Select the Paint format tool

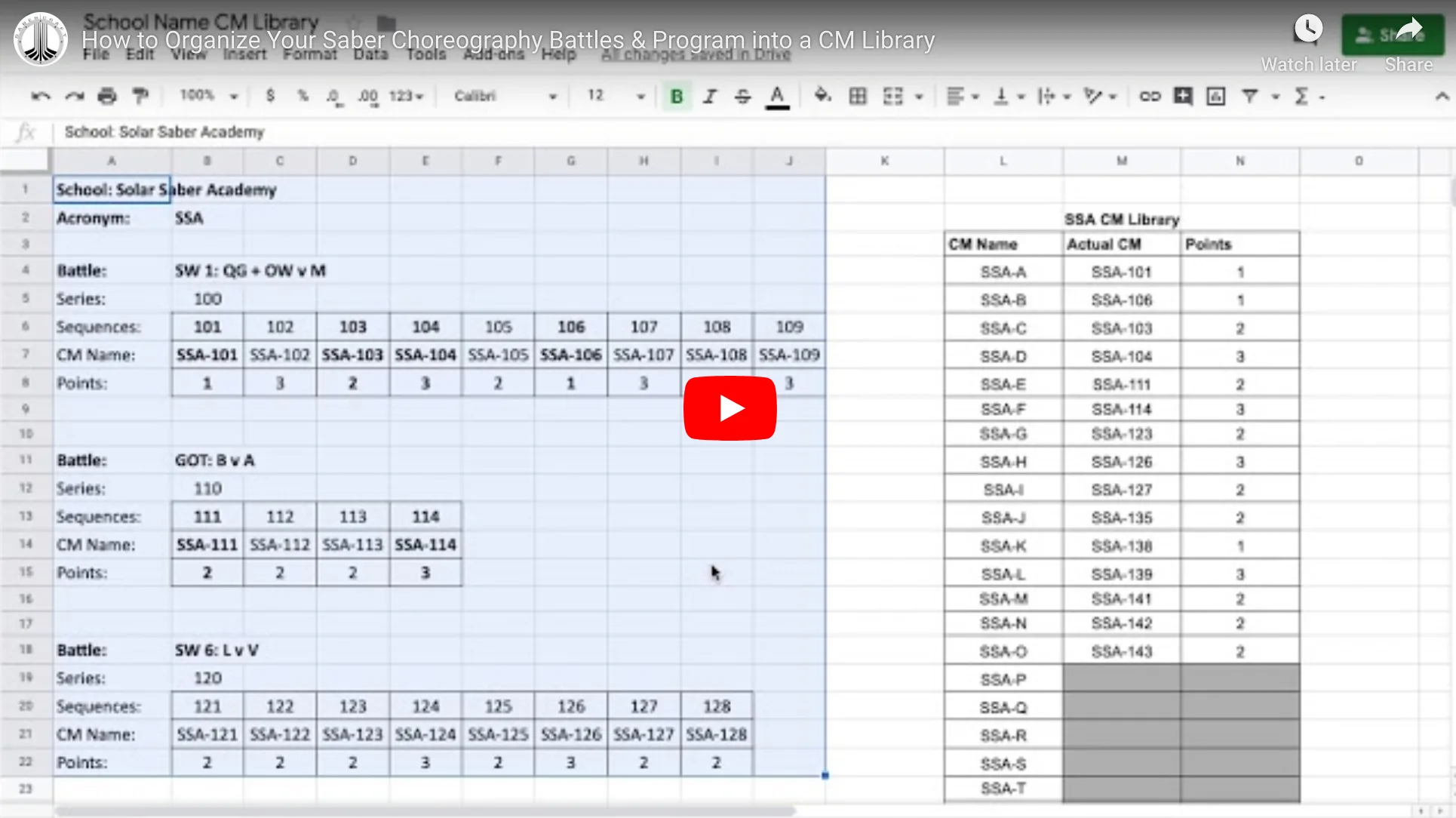tap(140, 97)
